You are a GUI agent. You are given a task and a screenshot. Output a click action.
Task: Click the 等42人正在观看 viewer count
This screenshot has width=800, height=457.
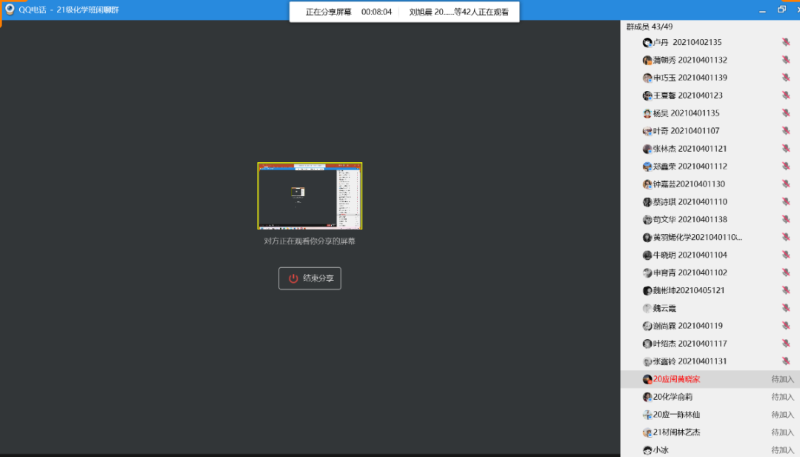point(481,12)
